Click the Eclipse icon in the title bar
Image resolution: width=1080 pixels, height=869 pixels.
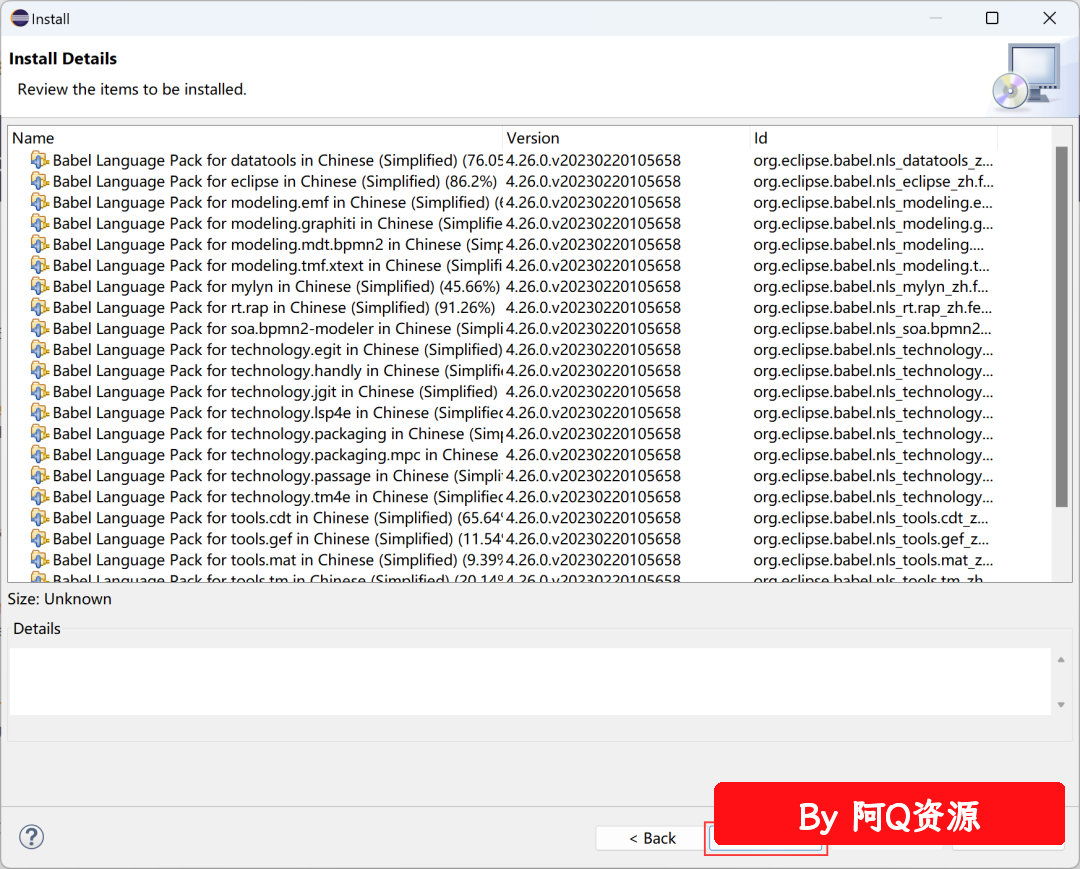click(x=20, y=19)
